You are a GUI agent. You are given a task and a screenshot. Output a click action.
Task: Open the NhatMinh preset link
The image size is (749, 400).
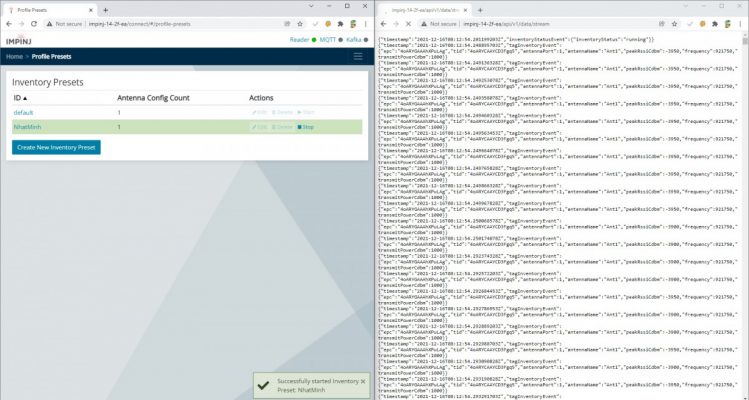click(x=28, y=127)
